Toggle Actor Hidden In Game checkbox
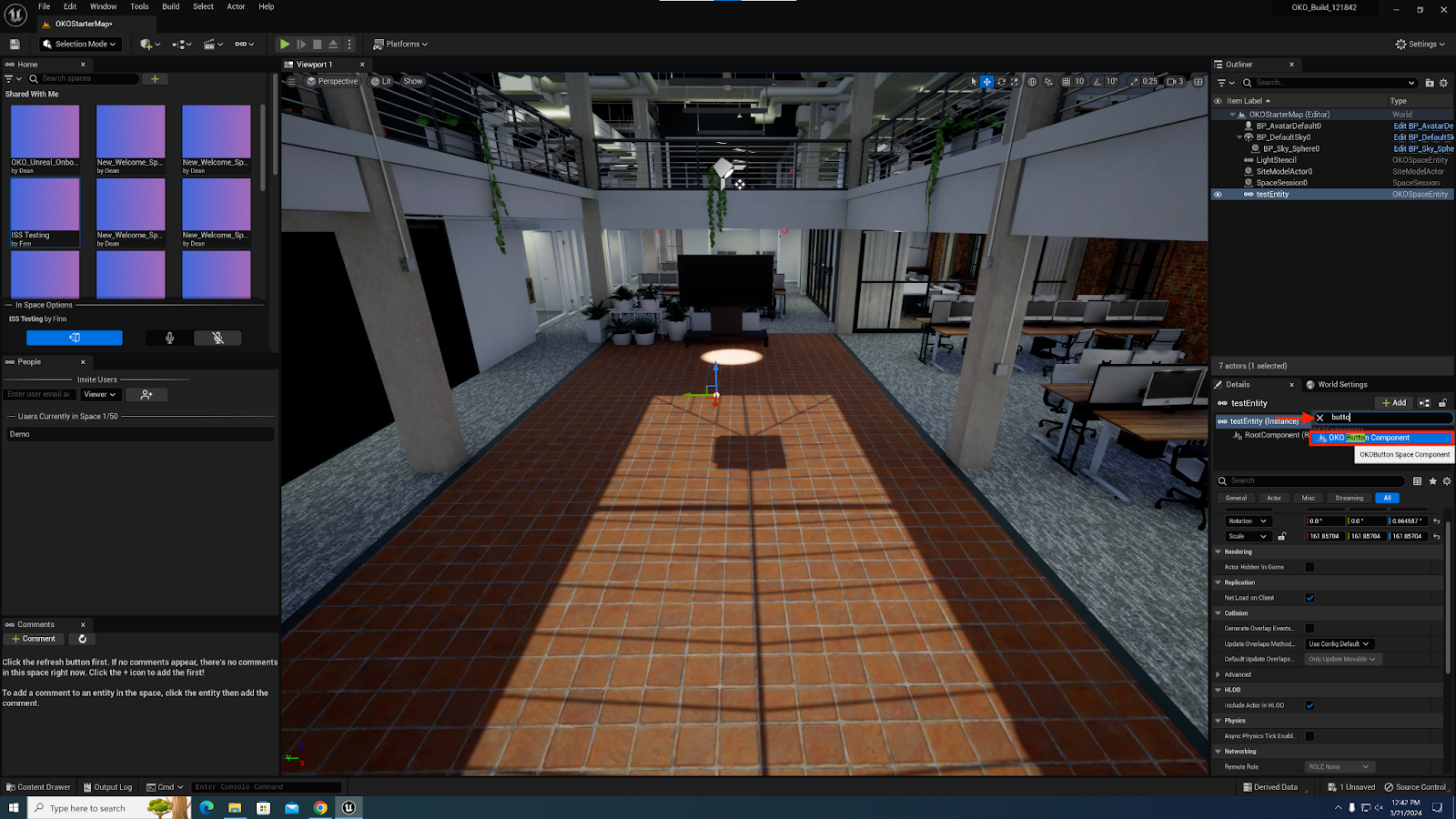The image size is (1456, 819). [1309, 567]
